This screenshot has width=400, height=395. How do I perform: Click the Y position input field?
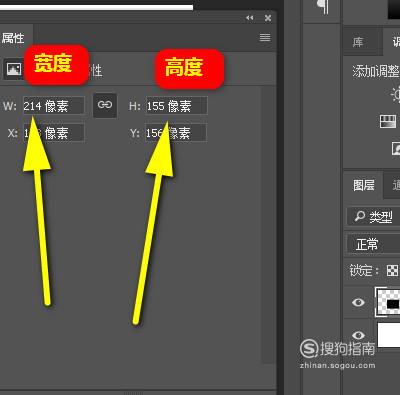tap(176, 133)
